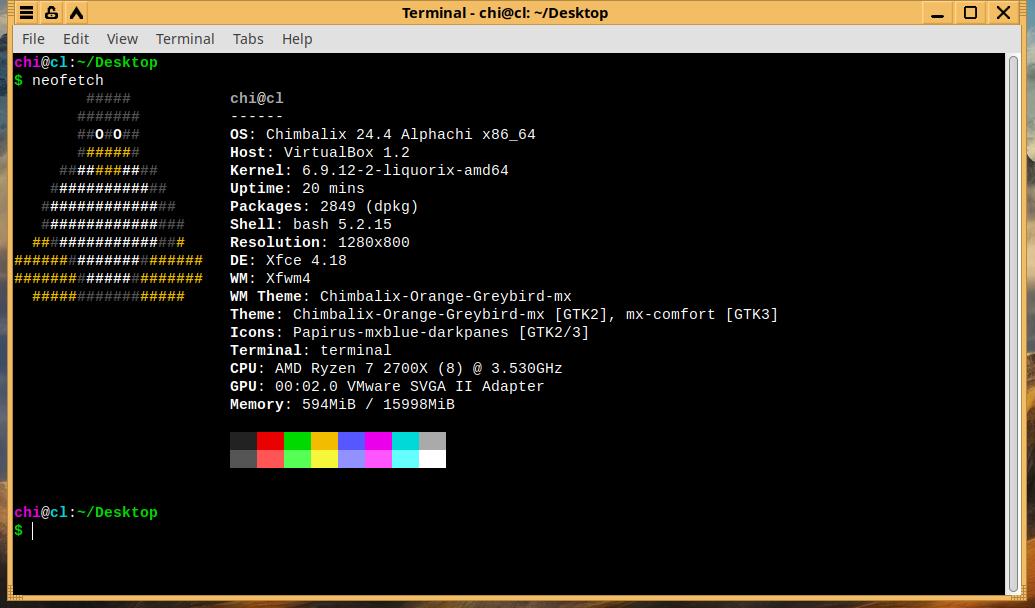
Task: Click the 'WM Theme: Chimbalix-Orange-Greybird-mx' line
Action: coord(401,296)
